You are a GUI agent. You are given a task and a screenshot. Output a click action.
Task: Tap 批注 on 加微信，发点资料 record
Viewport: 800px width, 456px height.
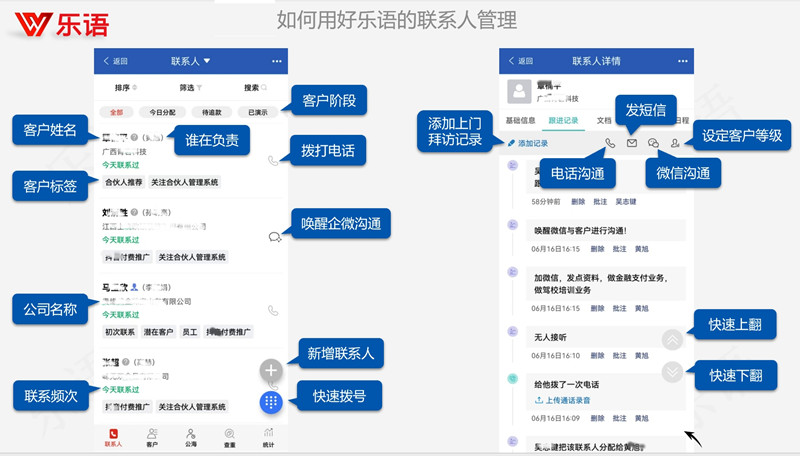(x=619, y=308)
